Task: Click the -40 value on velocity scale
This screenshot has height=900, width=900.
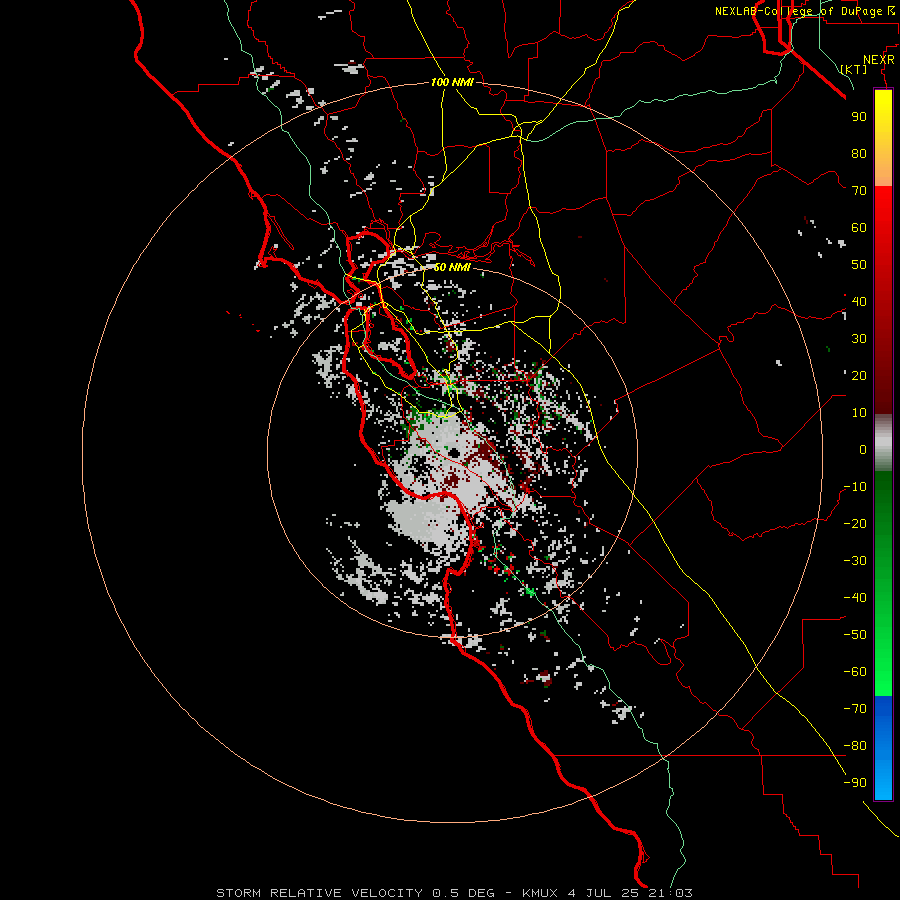Action: [x=855, y=598]
